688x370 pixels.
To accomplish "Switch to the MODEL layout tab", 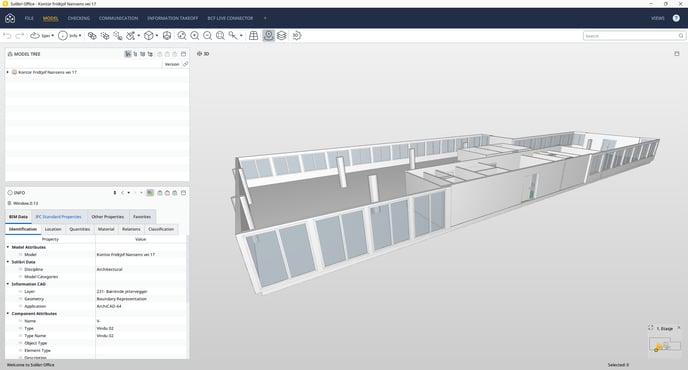I will (x=50, y=18).
